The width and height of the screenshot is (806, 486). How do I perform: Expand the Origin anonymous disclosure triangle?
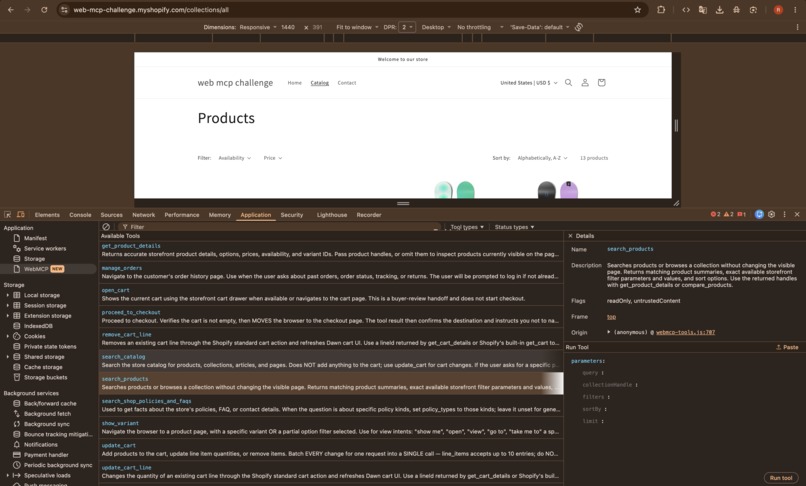pyautogui.click(x=609, y=332)
